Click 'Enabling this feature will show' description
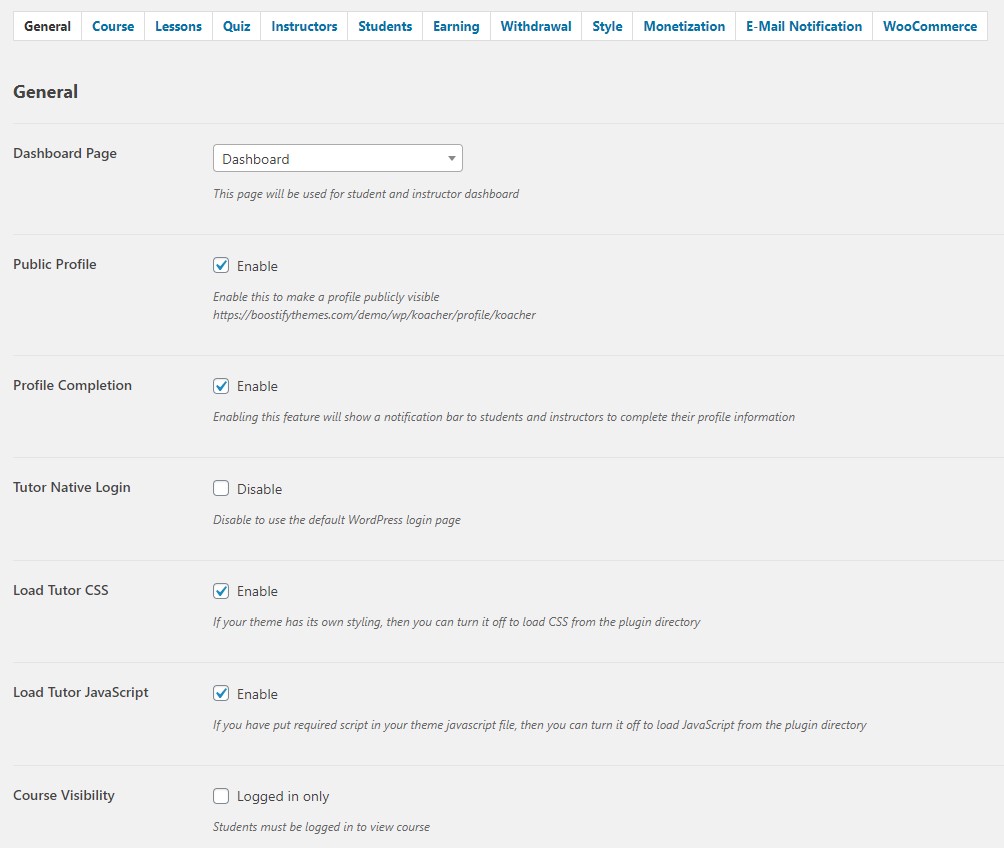Screen dimensions: 1004x848 tap(504, 417)
